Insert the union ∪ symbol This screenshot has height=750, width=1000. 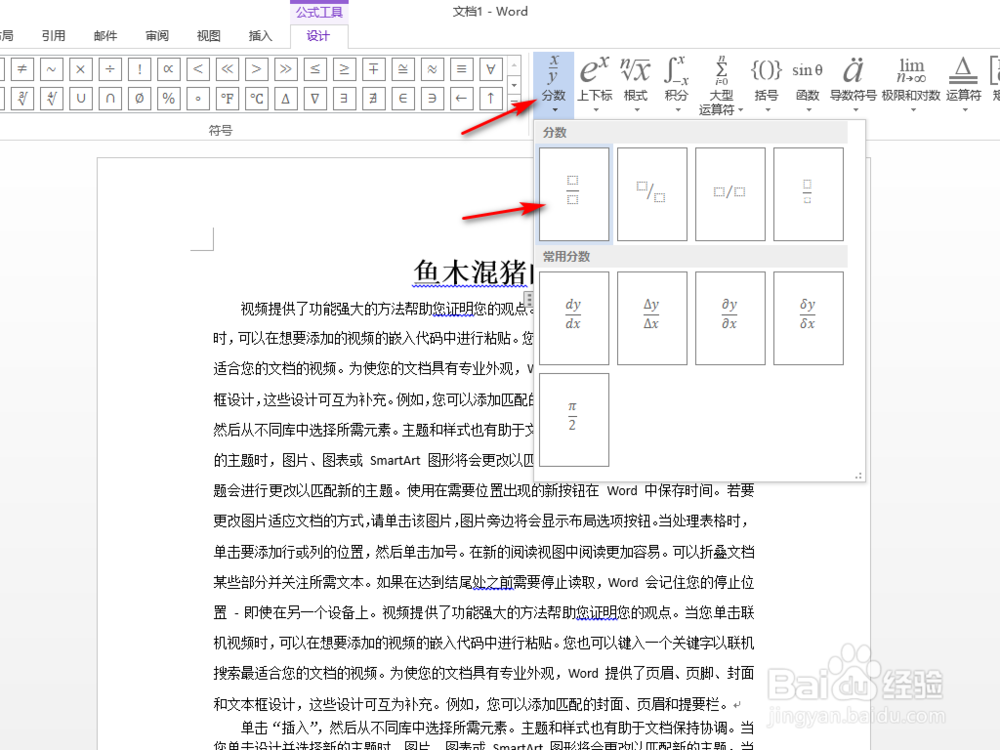(80, 99)
